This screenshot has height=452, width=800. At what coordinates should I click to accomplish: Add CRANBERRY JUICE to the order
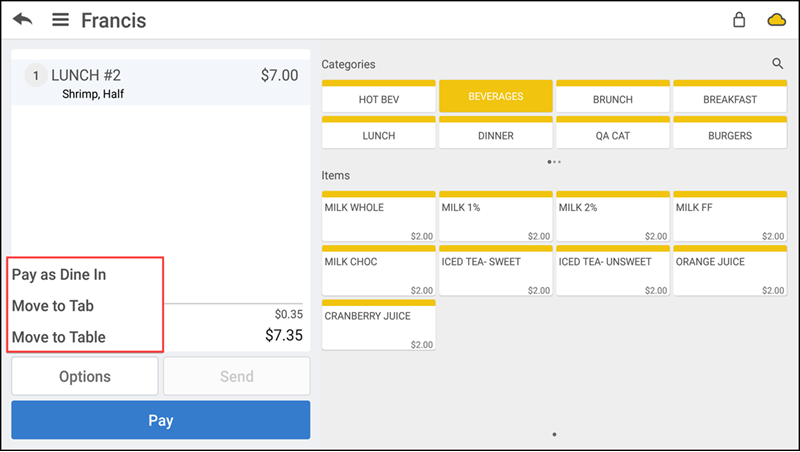[x=379, y=325]
